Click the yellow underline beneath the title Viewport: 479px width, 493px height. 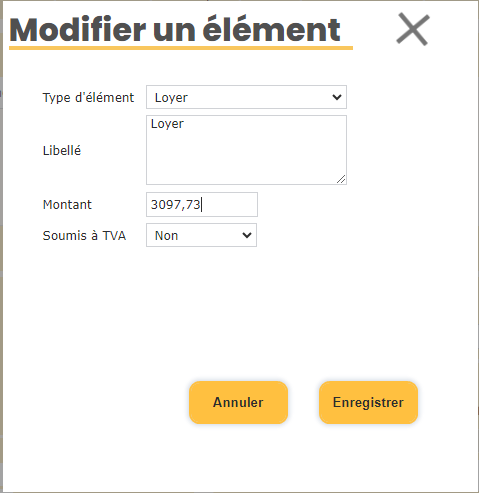tap(181, 48)
